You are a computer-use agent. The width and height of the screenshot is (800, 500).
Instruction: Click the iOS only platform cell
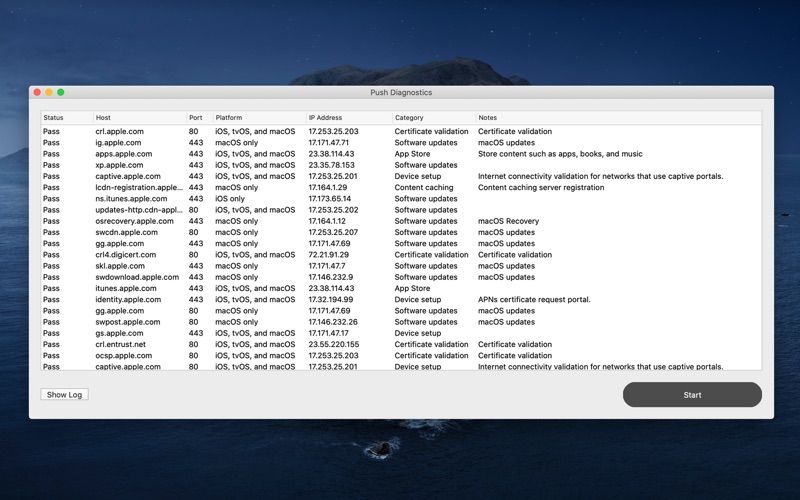(x=230, y=198)
